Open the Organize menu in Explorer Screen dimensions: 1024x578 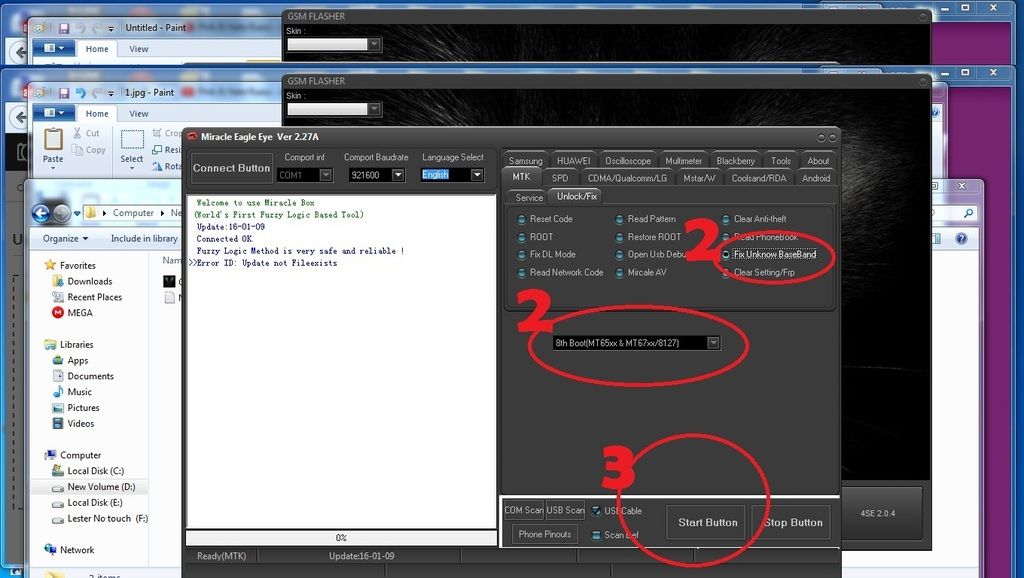65,239
